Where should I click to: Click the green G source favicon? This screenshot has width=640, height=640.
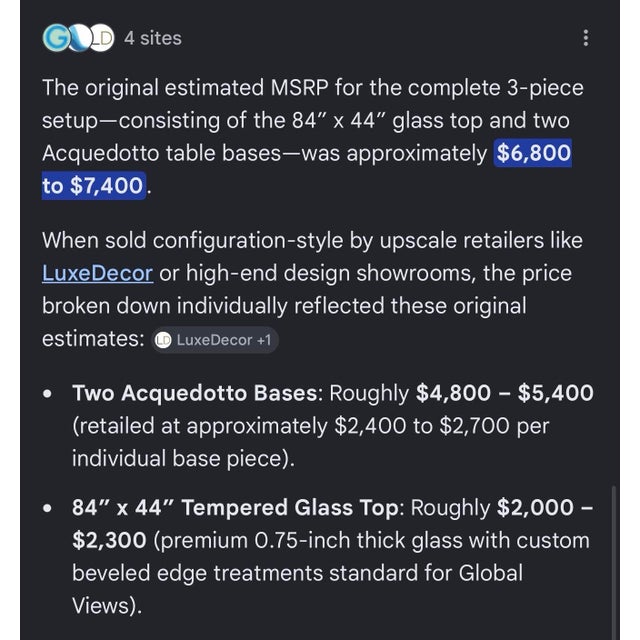[55, 38]
